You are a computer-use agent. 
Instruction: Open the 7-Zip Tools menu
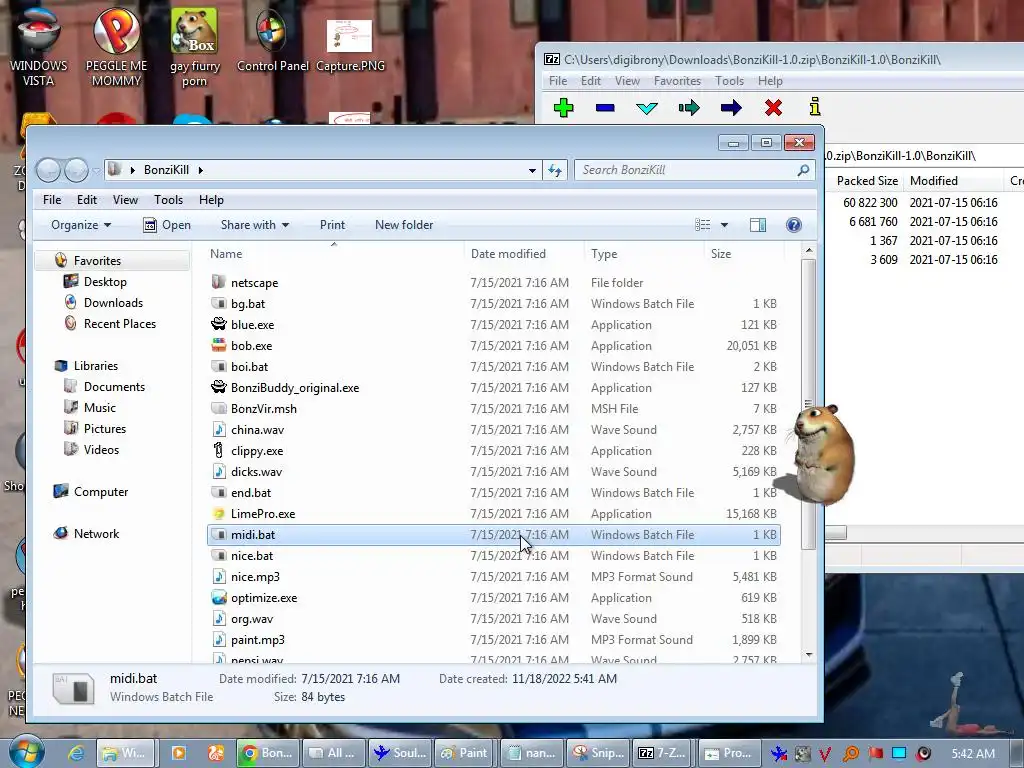pos(729,81)
